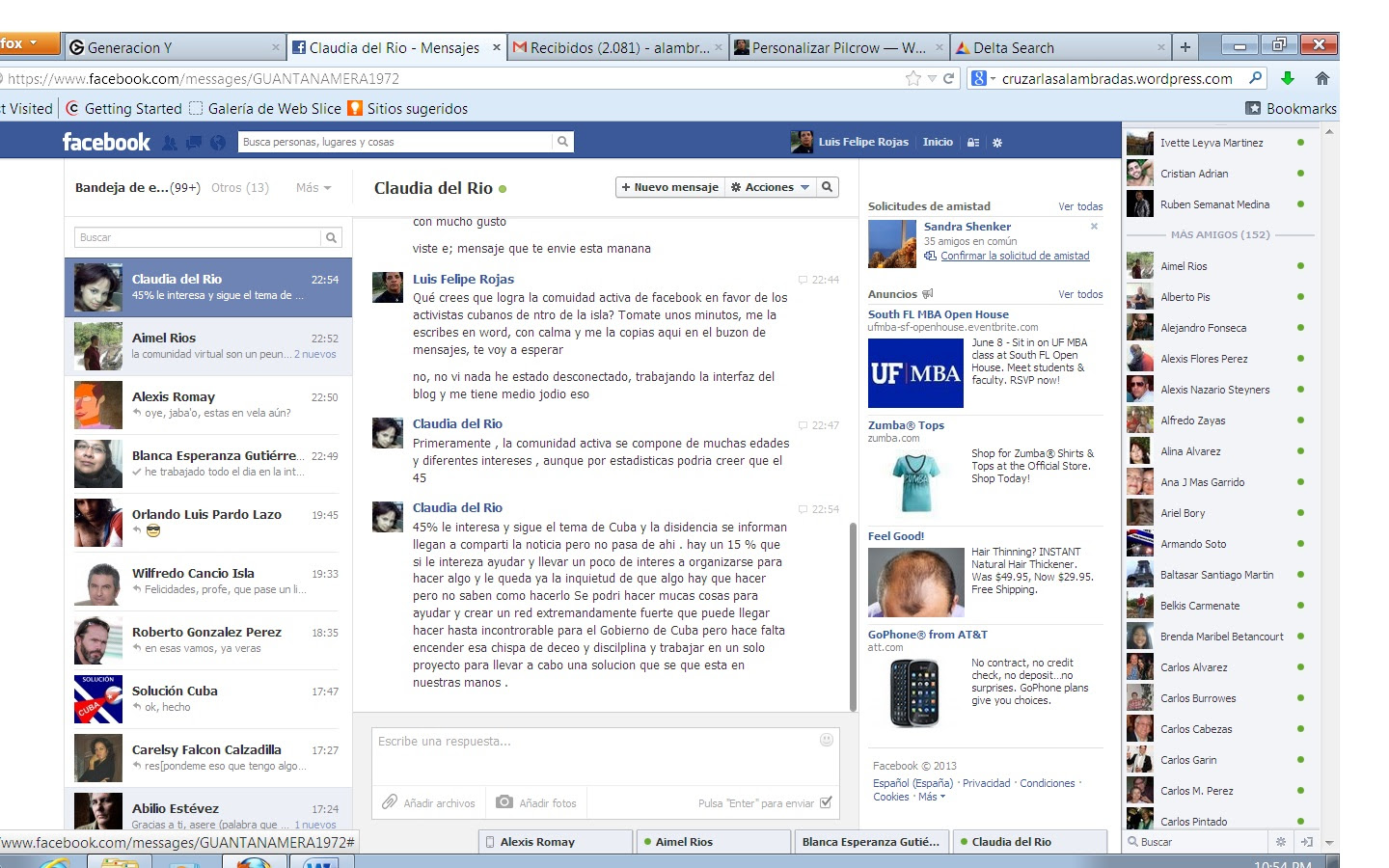1389x868 pixels.
Task: Click Inicio in the Facebook header
Action: click(938, 142)
